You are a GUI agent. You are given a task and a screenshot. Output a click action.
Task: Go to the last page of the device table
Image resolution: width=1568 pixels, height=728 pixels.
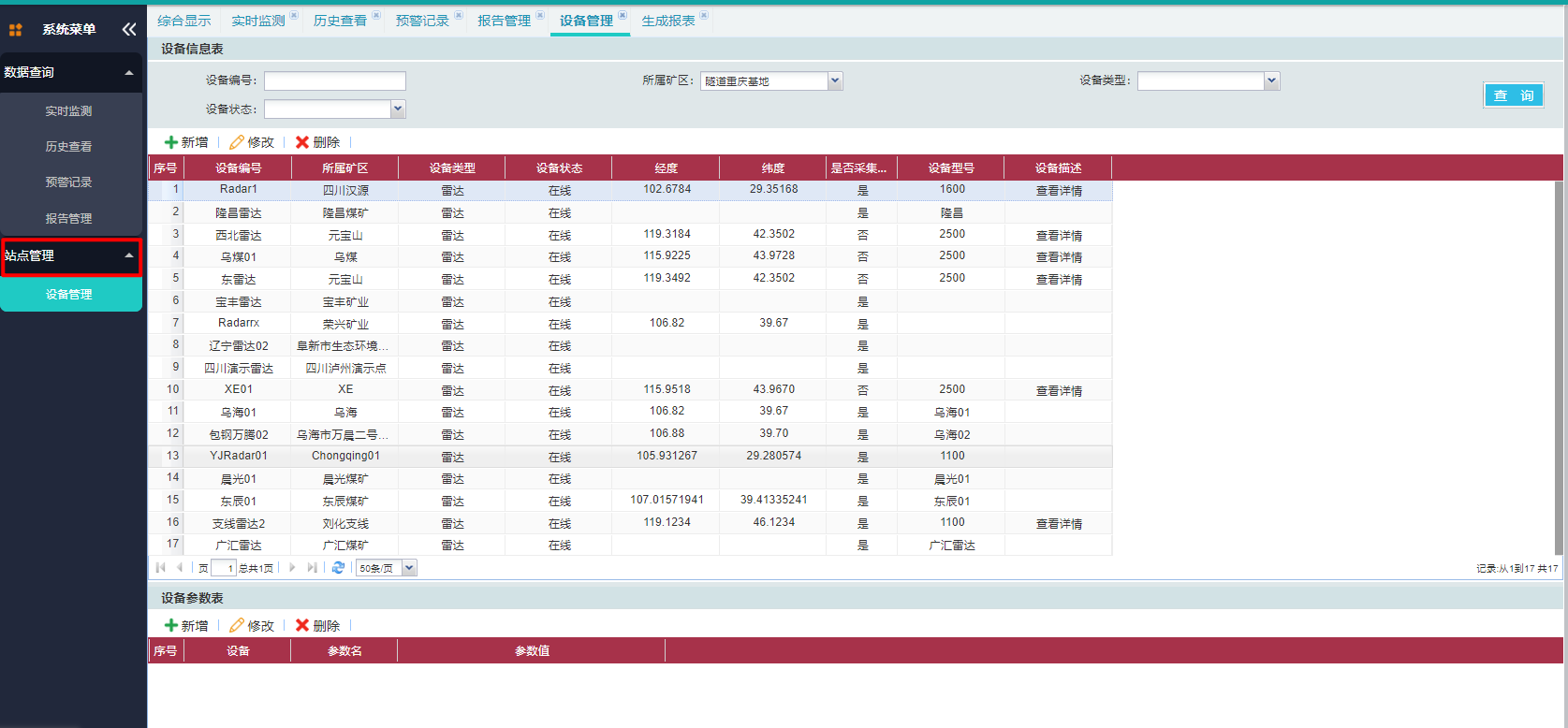pos(312,568)
